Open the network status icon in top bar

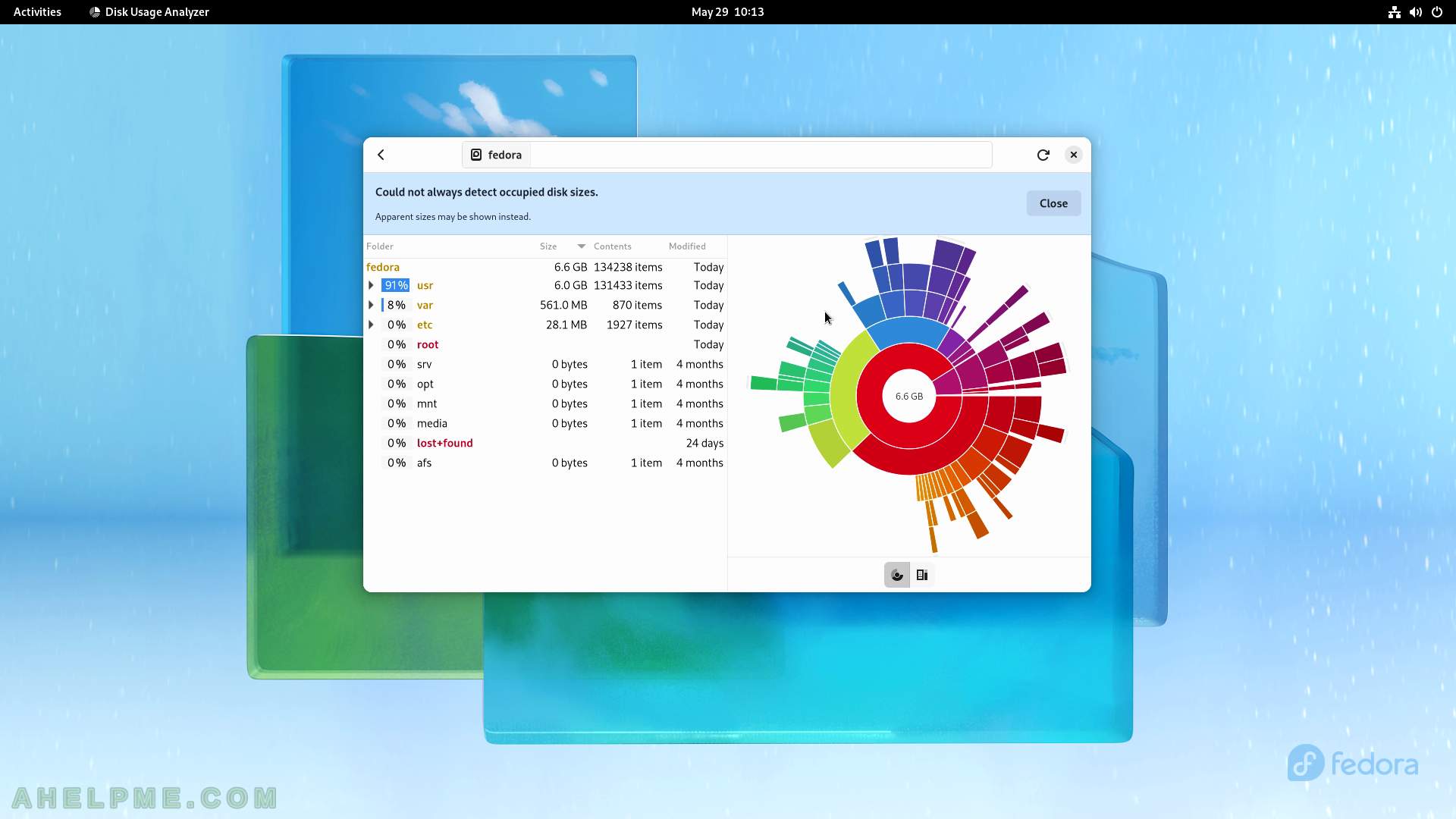tap(1395, 12)
